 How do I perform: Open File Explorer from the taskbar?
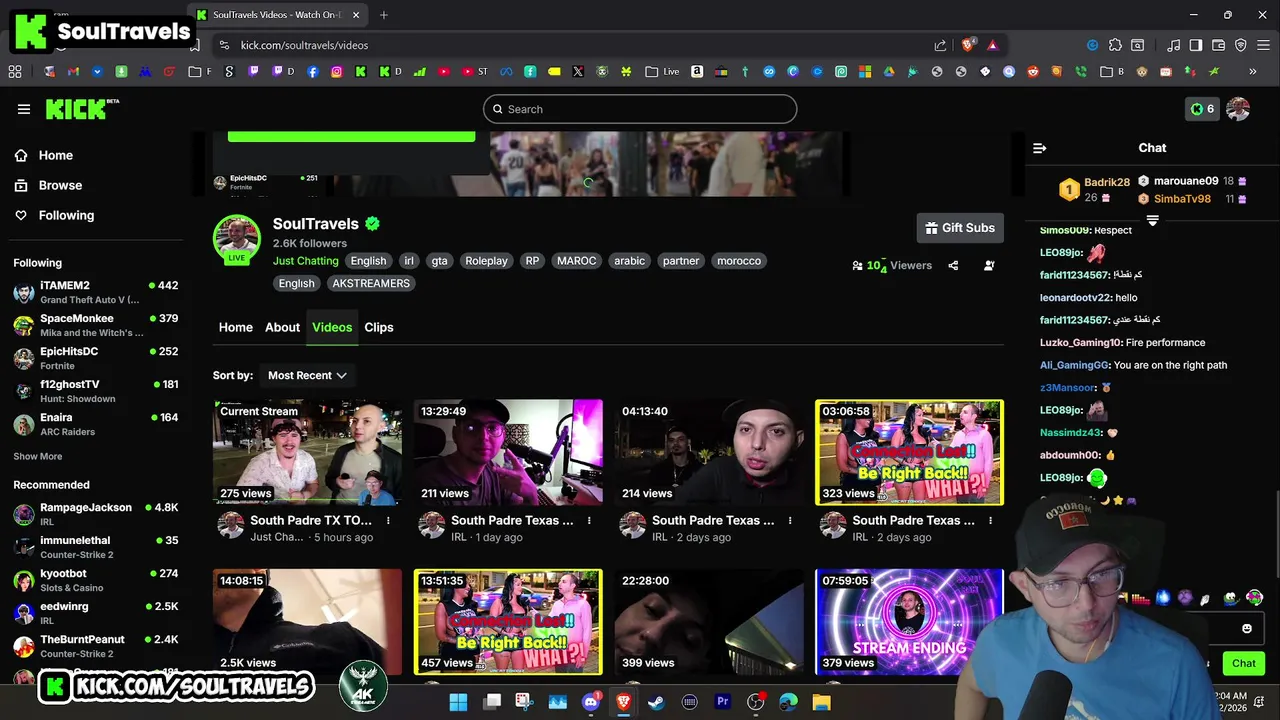pos(821,702)
